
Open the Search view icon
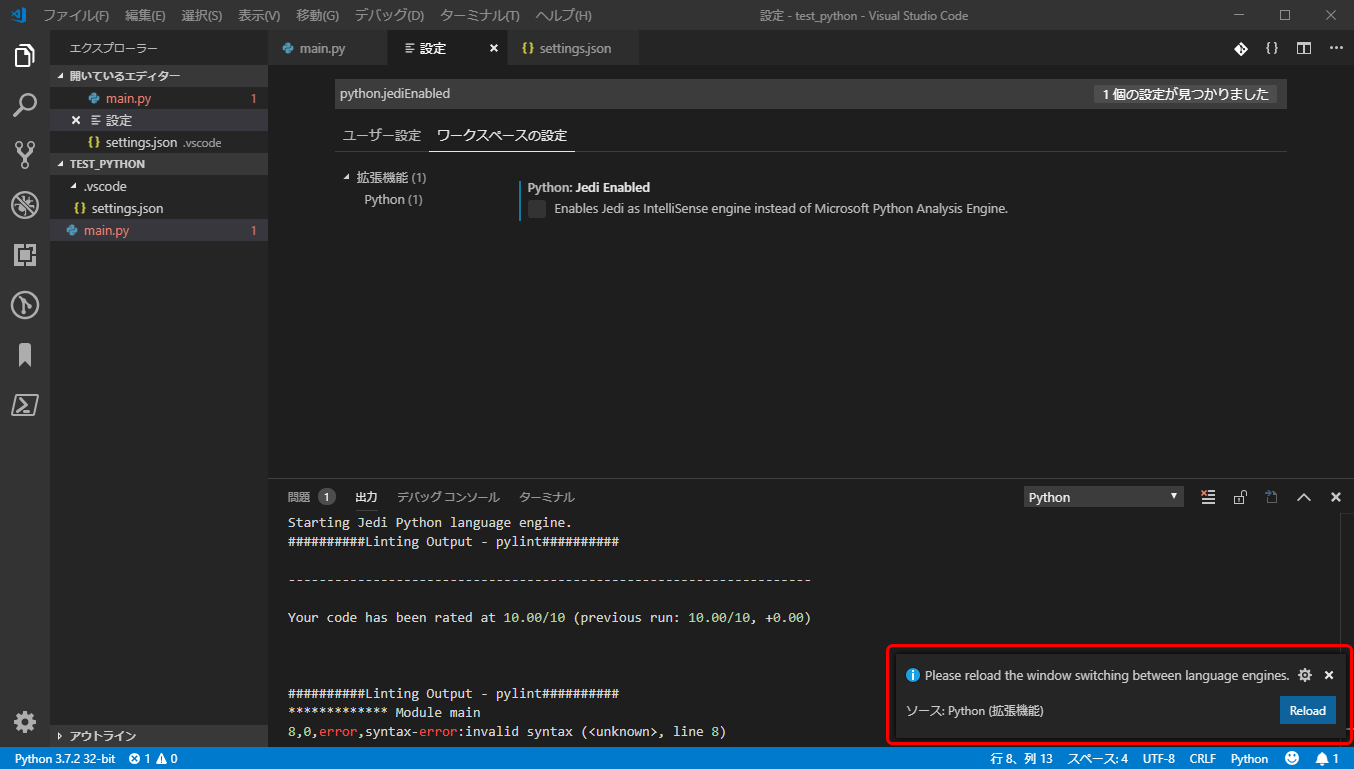[x=24, y=105]
